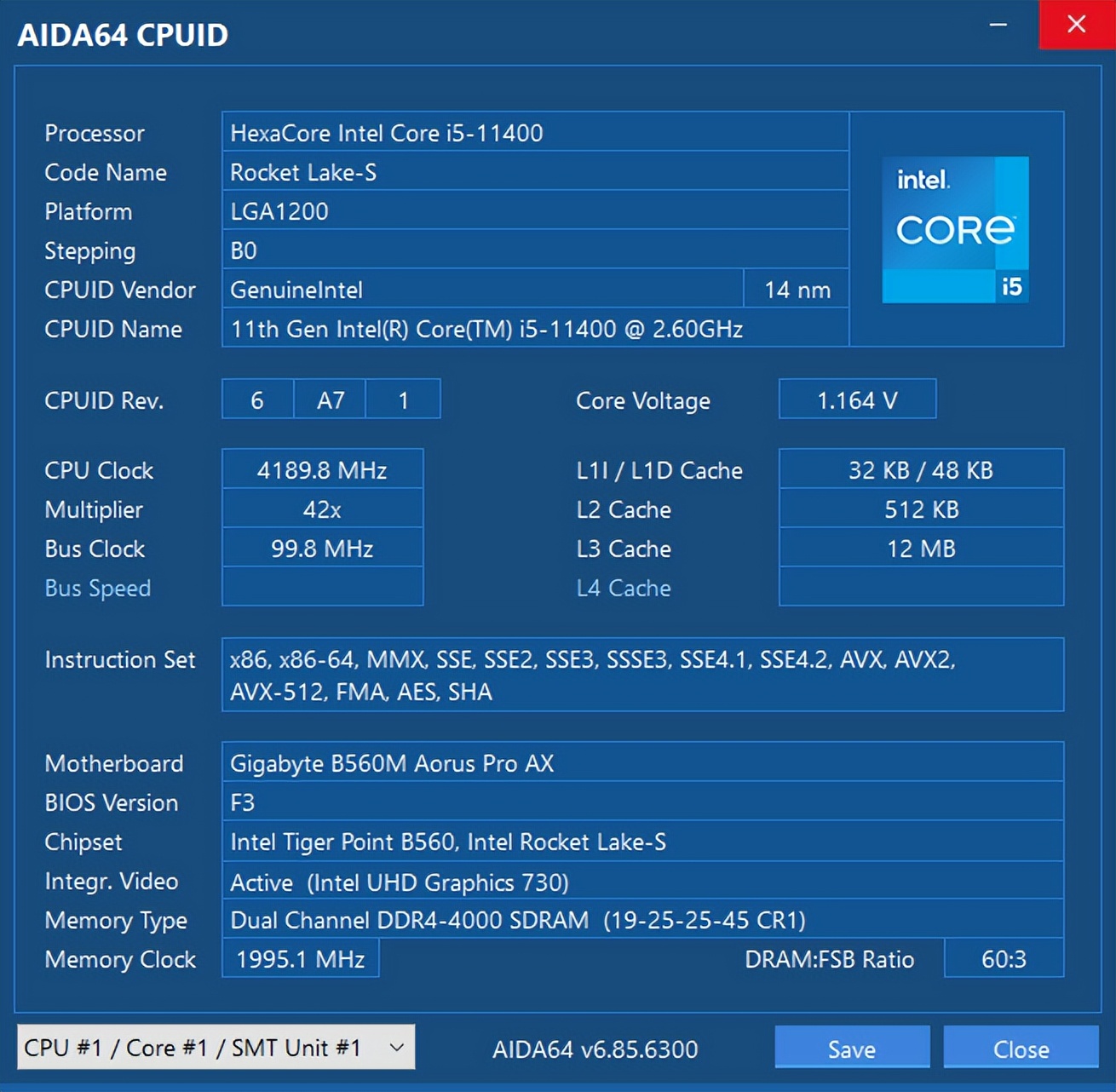This screenshot has width=1116, height=1092.
Task: Click the CPU Clock value 4189.8 MHz
Action: (x=322, y=469)
